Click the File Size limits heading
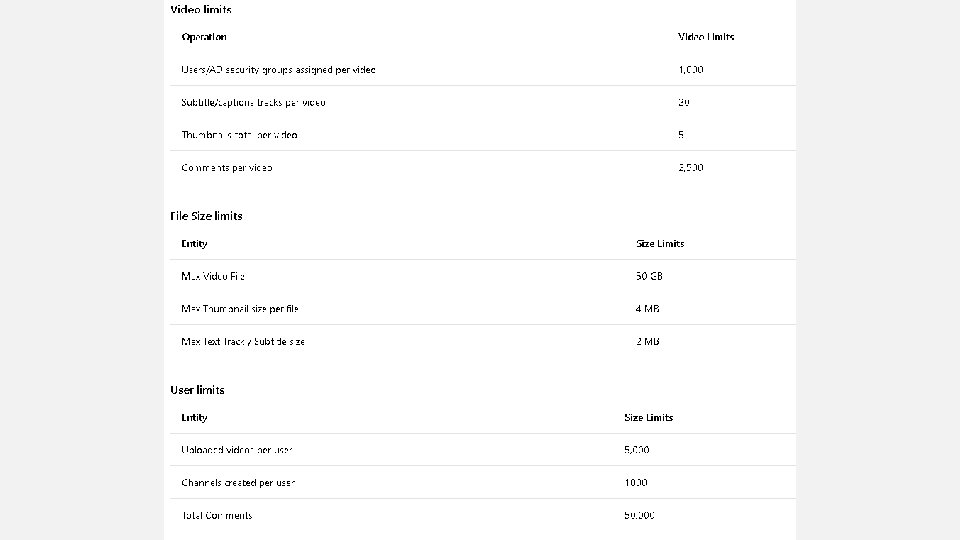960x540 pixels. click(206, 216)
